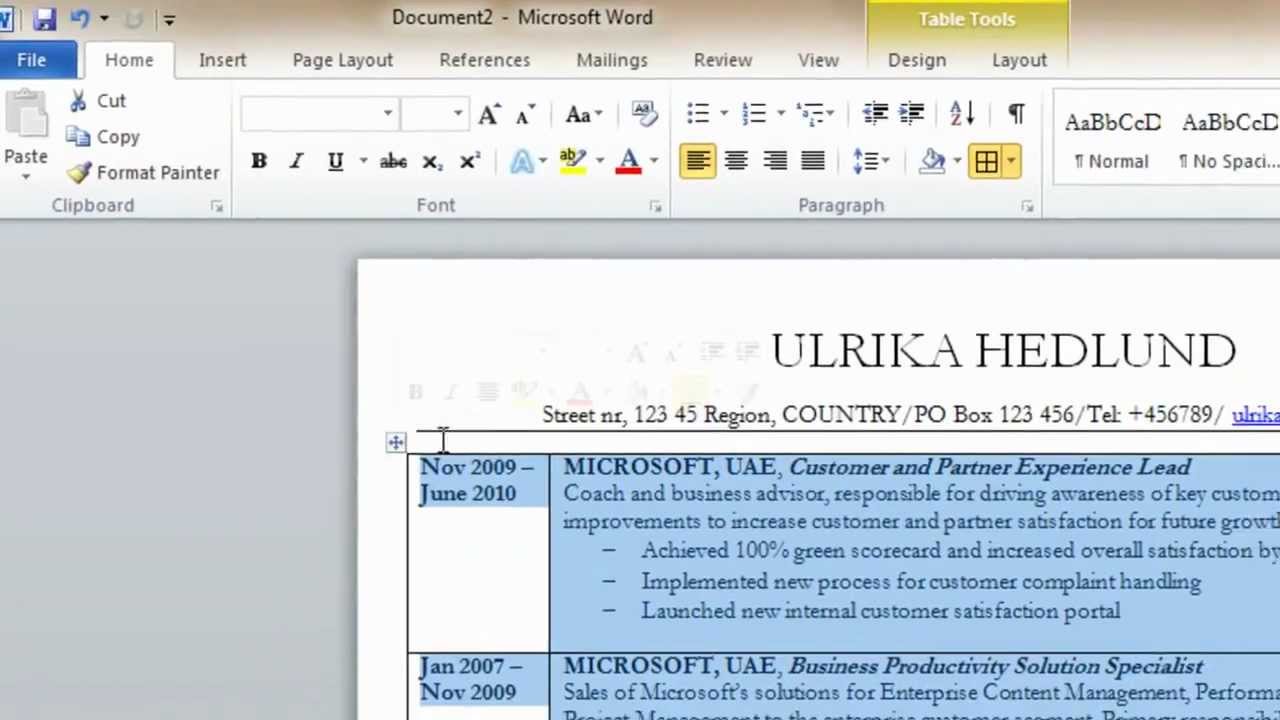Open the highlight color dropdown arrow
Viewport: 1280px width, 720px height.
600,161
